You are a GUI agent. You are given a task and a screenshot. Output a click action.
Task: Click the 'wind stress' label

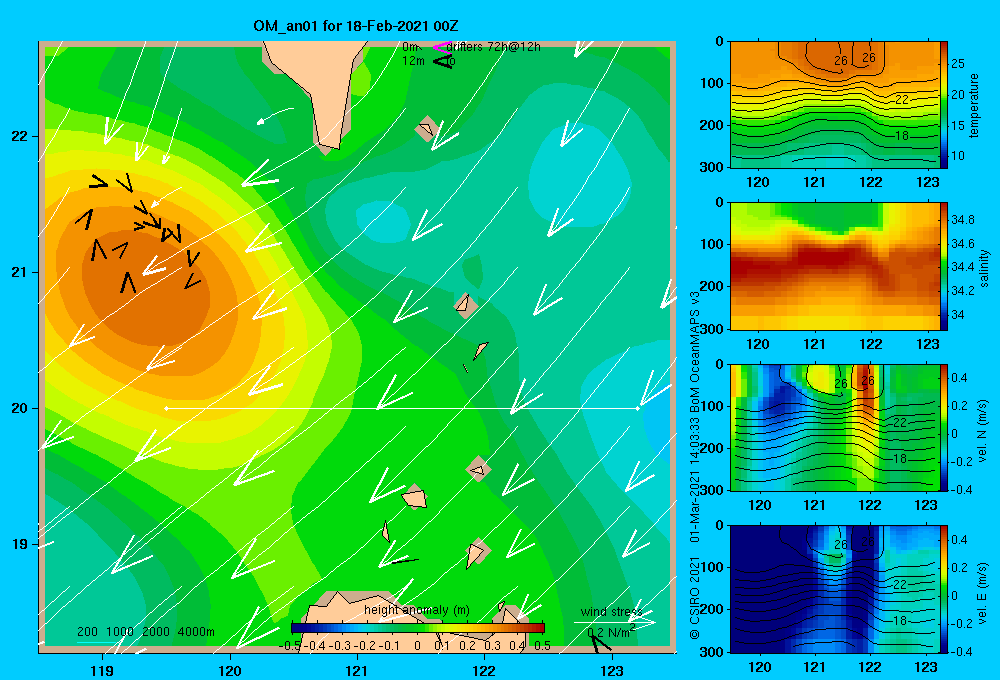point(611,611)
